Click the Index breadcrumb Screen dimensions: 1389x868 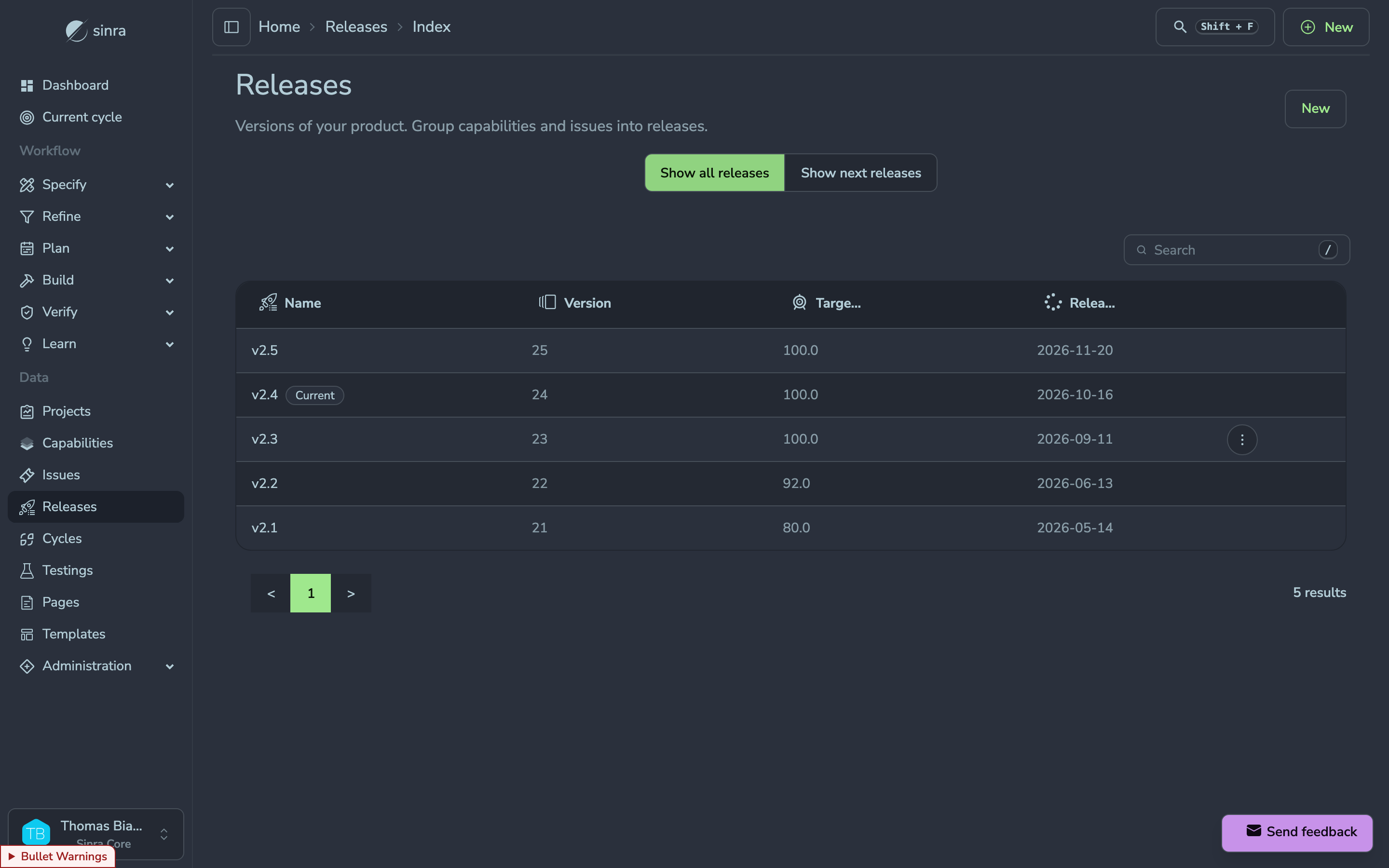coord(432,27)
